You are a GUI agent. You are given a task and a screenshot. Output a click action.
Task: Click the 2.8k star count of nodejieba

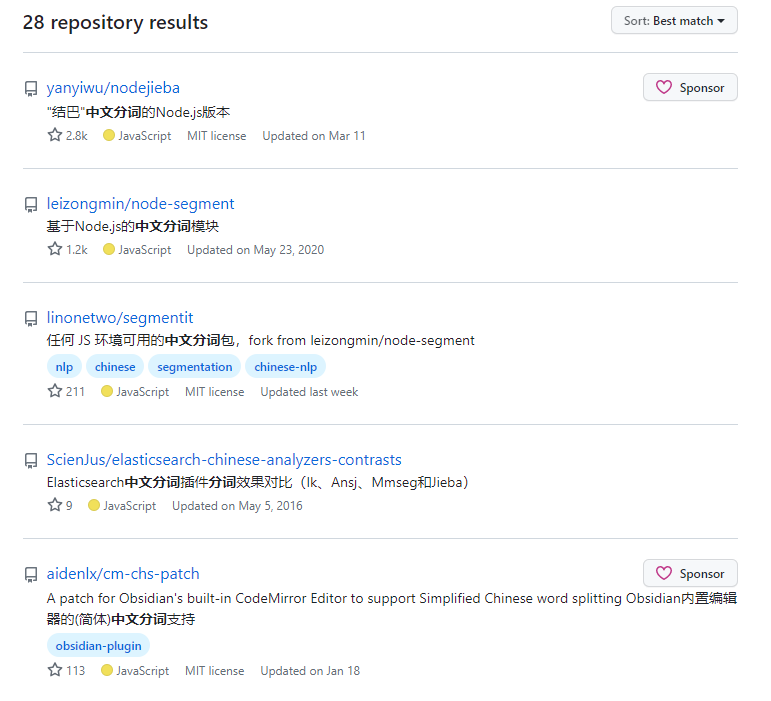tap(68, 136)
